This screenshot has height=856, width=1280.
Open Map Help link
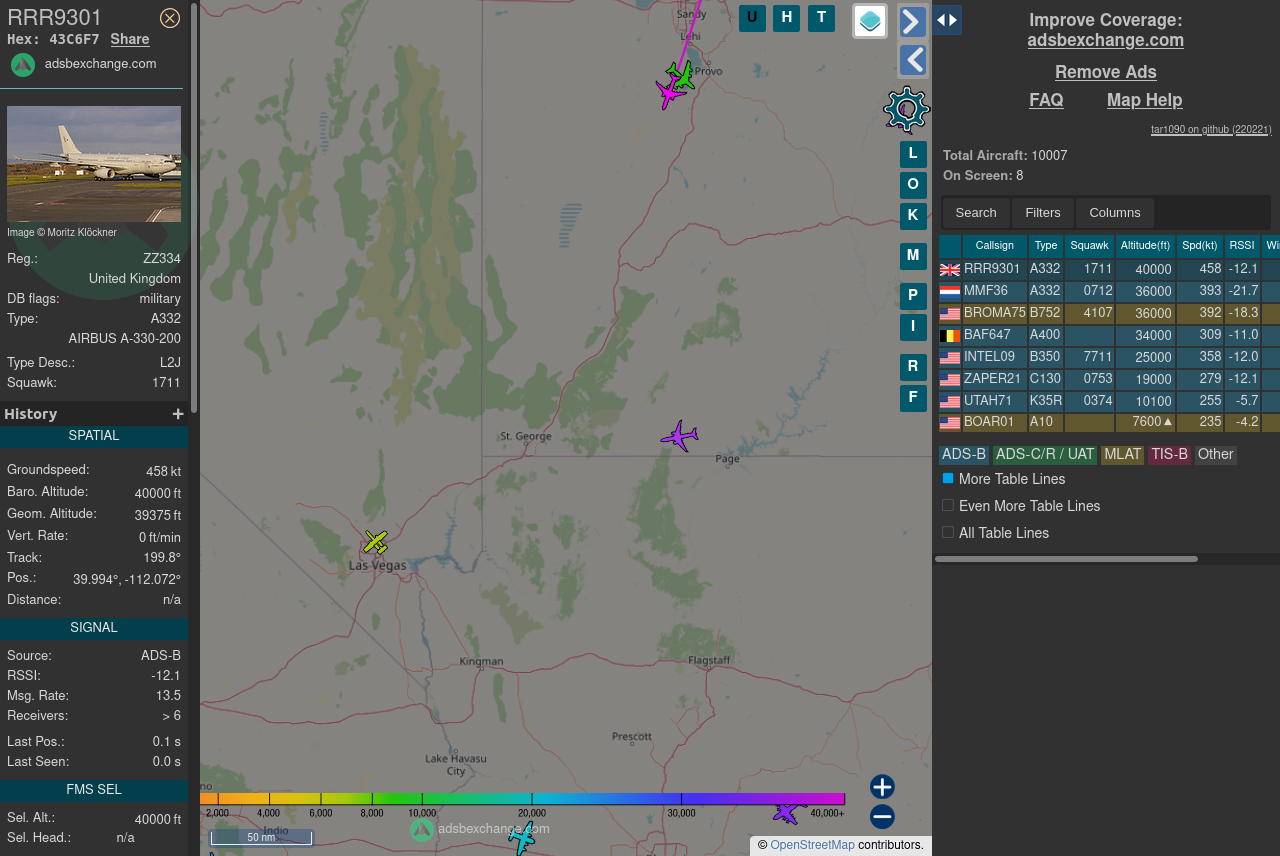(x=1145, y=101)
